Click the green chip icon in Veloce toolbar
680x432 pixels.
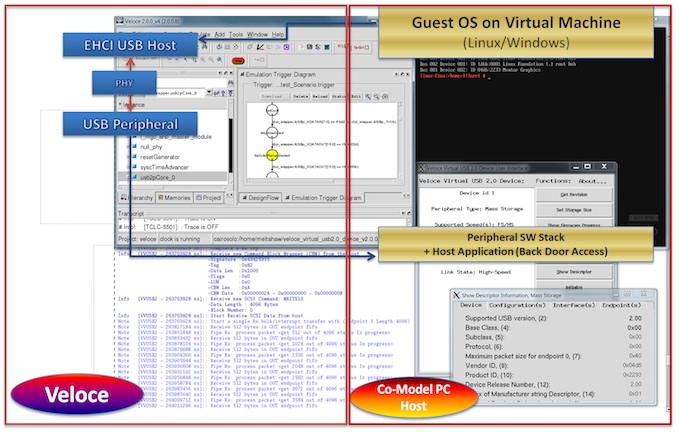[327, 47]
